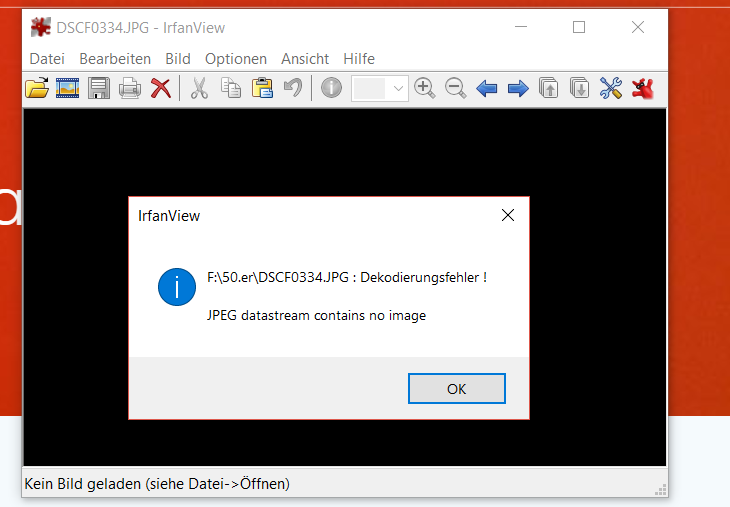Close the IrfanView error dialog
The height and width of the screenshot is (507, 730).
click(508, 215)
